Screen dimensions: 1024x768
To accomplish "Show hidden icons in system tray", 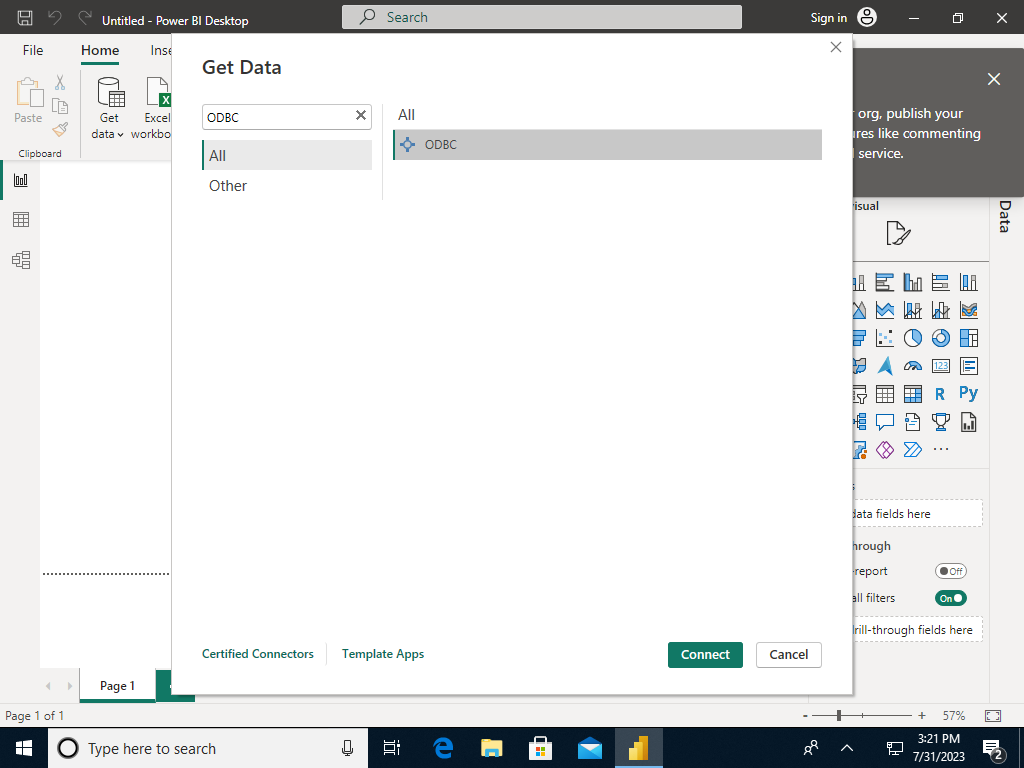I will coord(846,747).
